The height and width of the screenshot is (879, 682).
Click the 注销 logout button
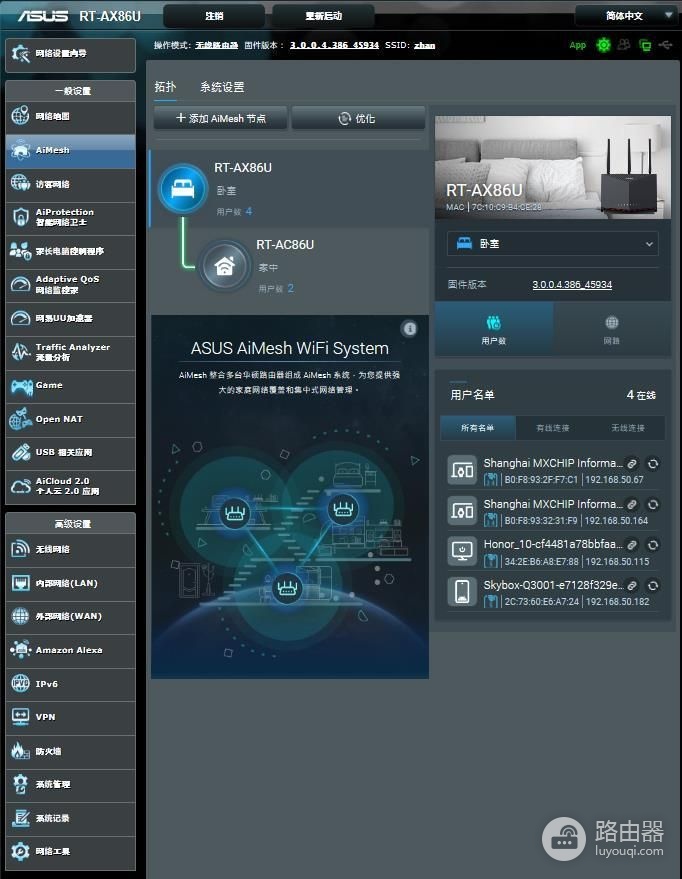pos(214,16)
